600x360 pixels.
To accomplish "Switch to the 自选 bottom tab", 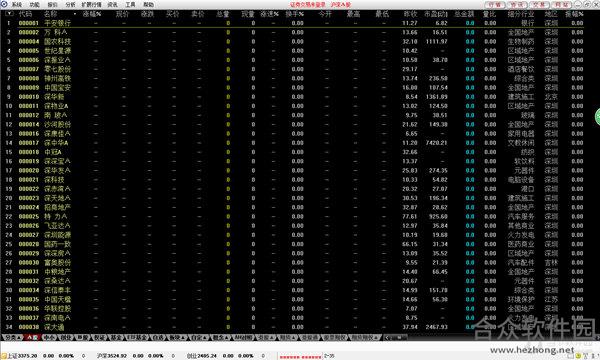I will 158,338.
